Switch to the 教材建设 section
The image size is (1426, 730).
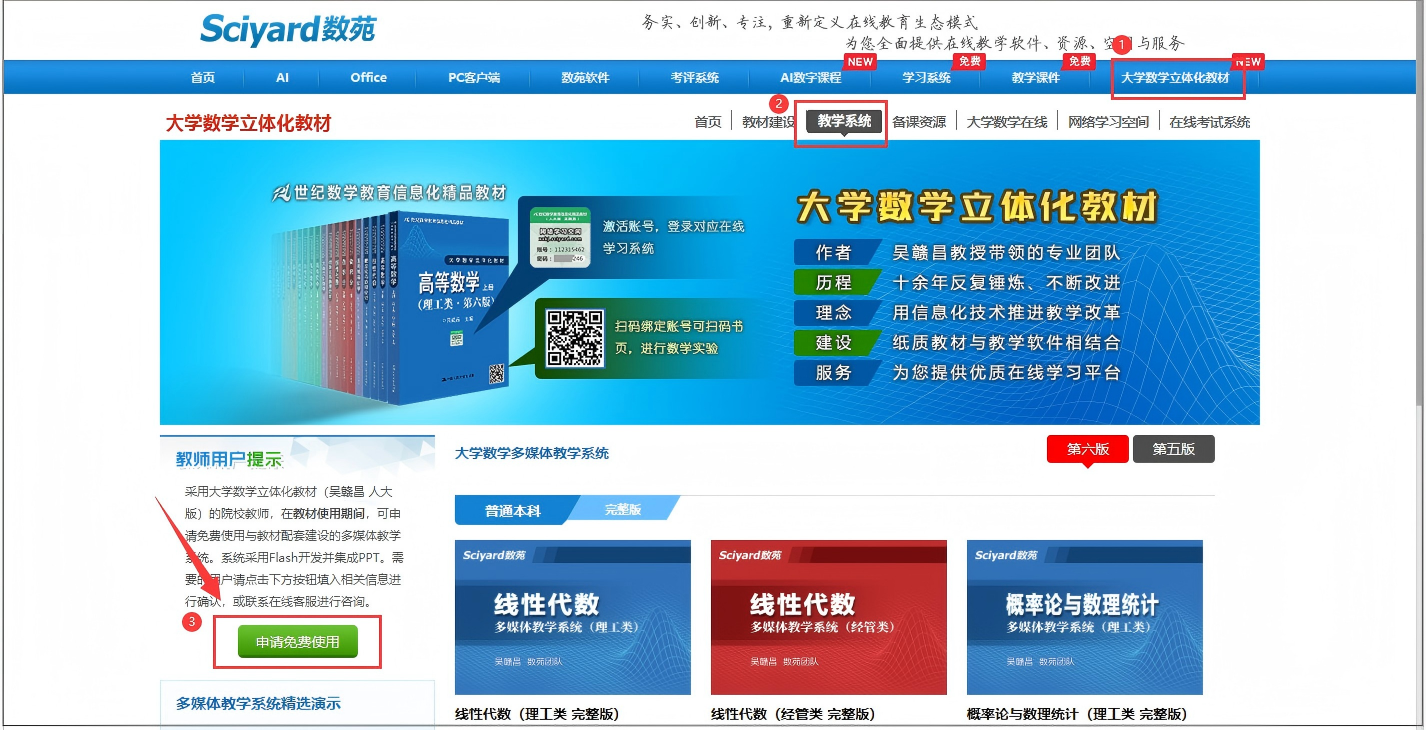(x=768, y=122)
